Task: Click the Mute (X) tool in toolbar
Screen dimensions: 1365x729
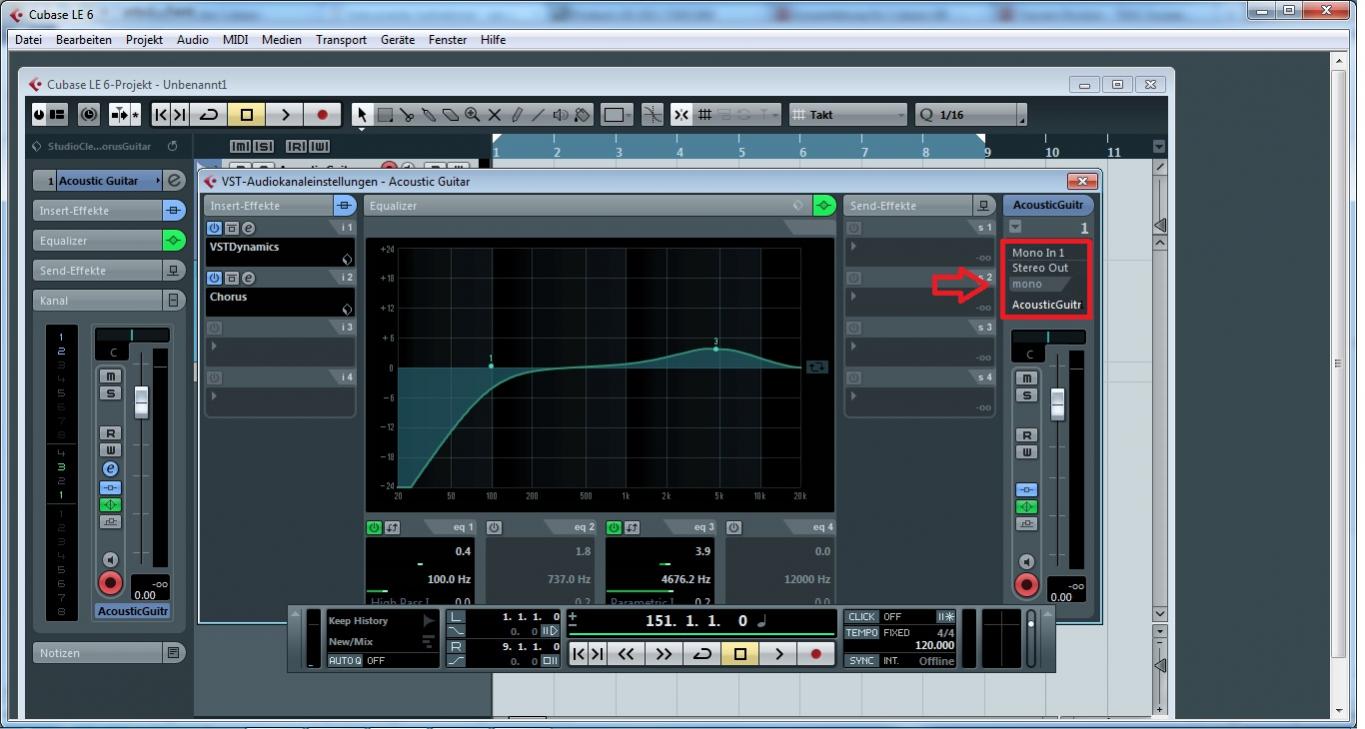Action: click(494, 115)
